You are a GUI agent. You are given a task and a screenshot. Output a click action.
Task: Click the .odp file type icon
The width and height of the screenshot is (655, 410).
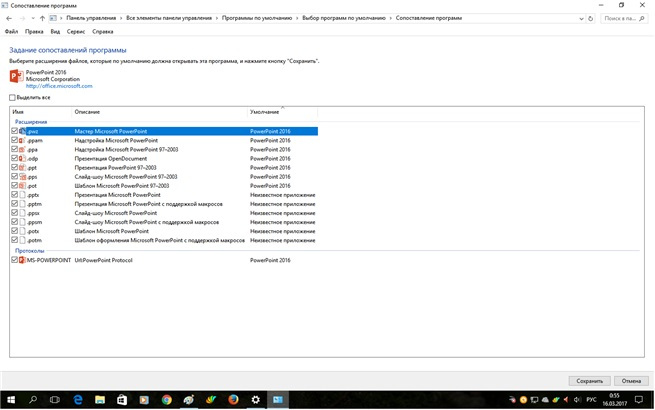point(22,159)
